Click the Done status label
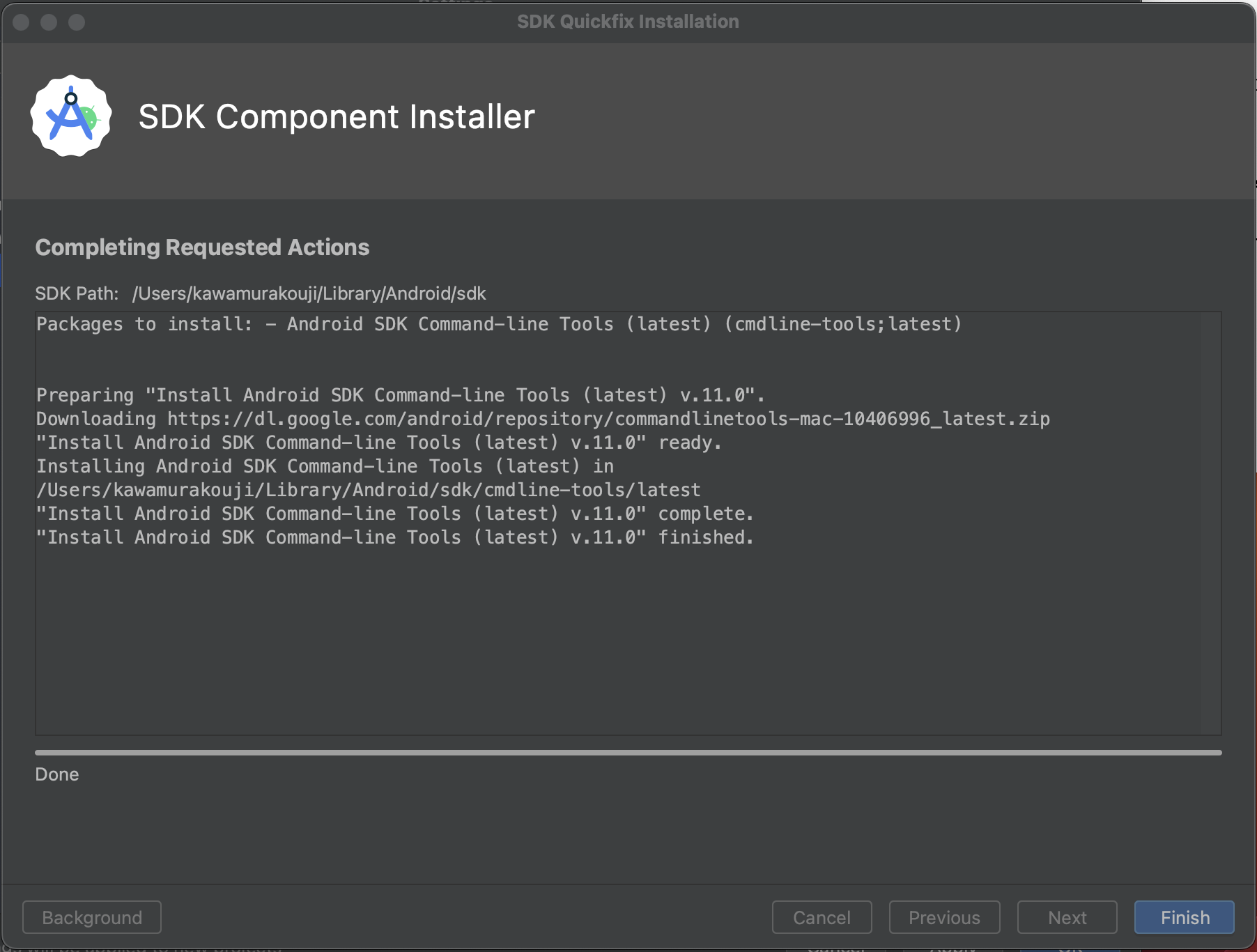The height and width of the screenshot is (952, 1257). tap(57, 774)
